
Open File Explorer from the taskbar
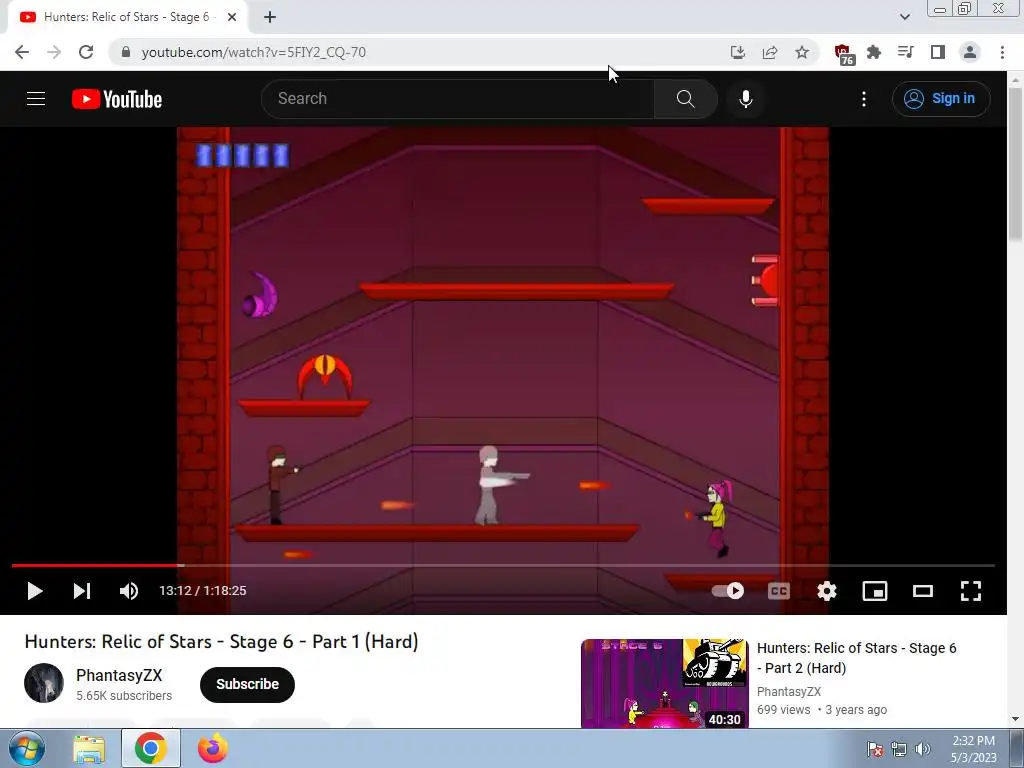click(x=89, y=749)
